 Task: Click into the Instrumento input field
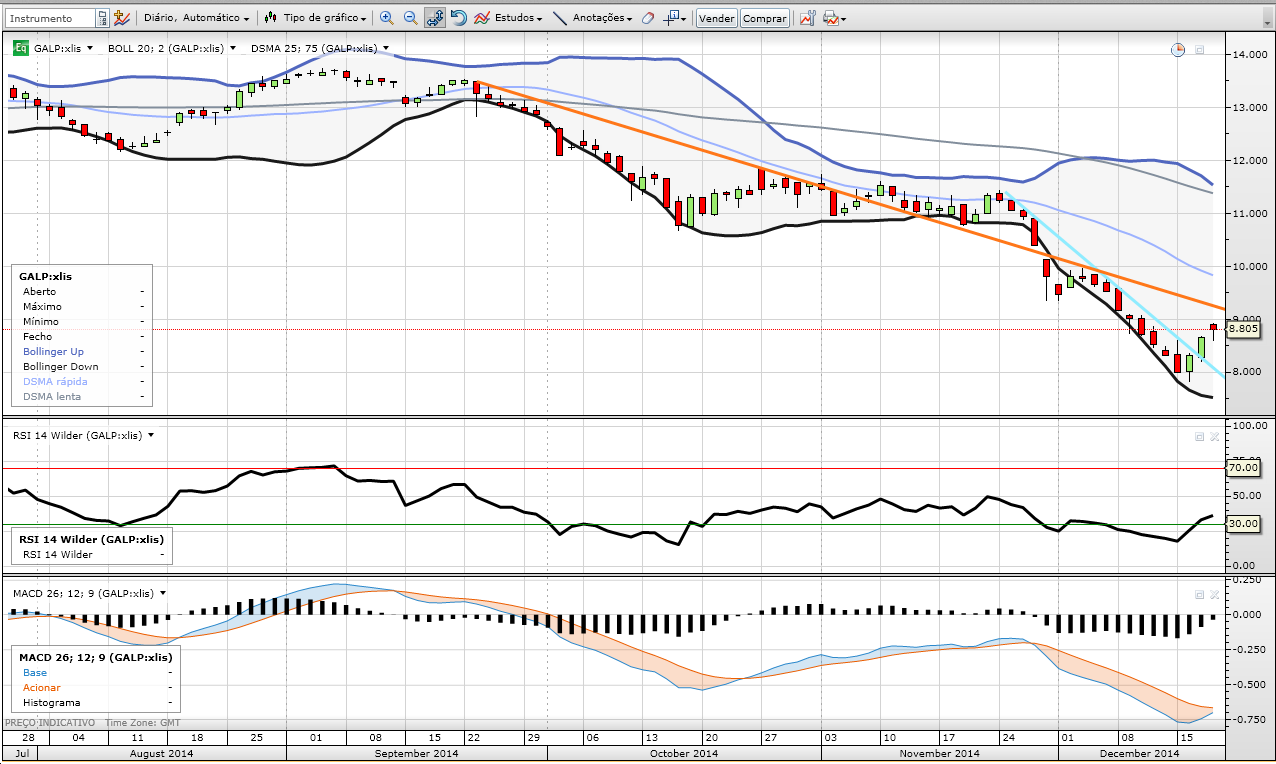click(50, 18)
